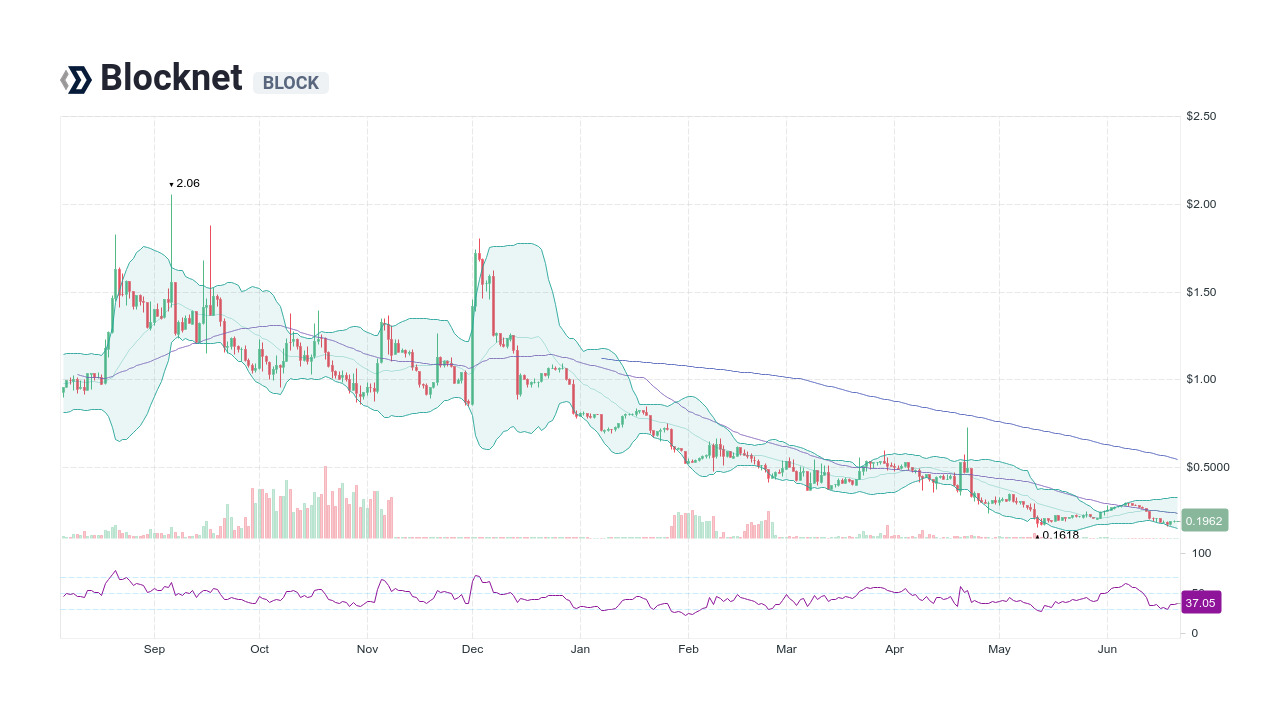Click the May date axis label
The width and height of the screenshot is (1280, 720).
pos(999,649)
